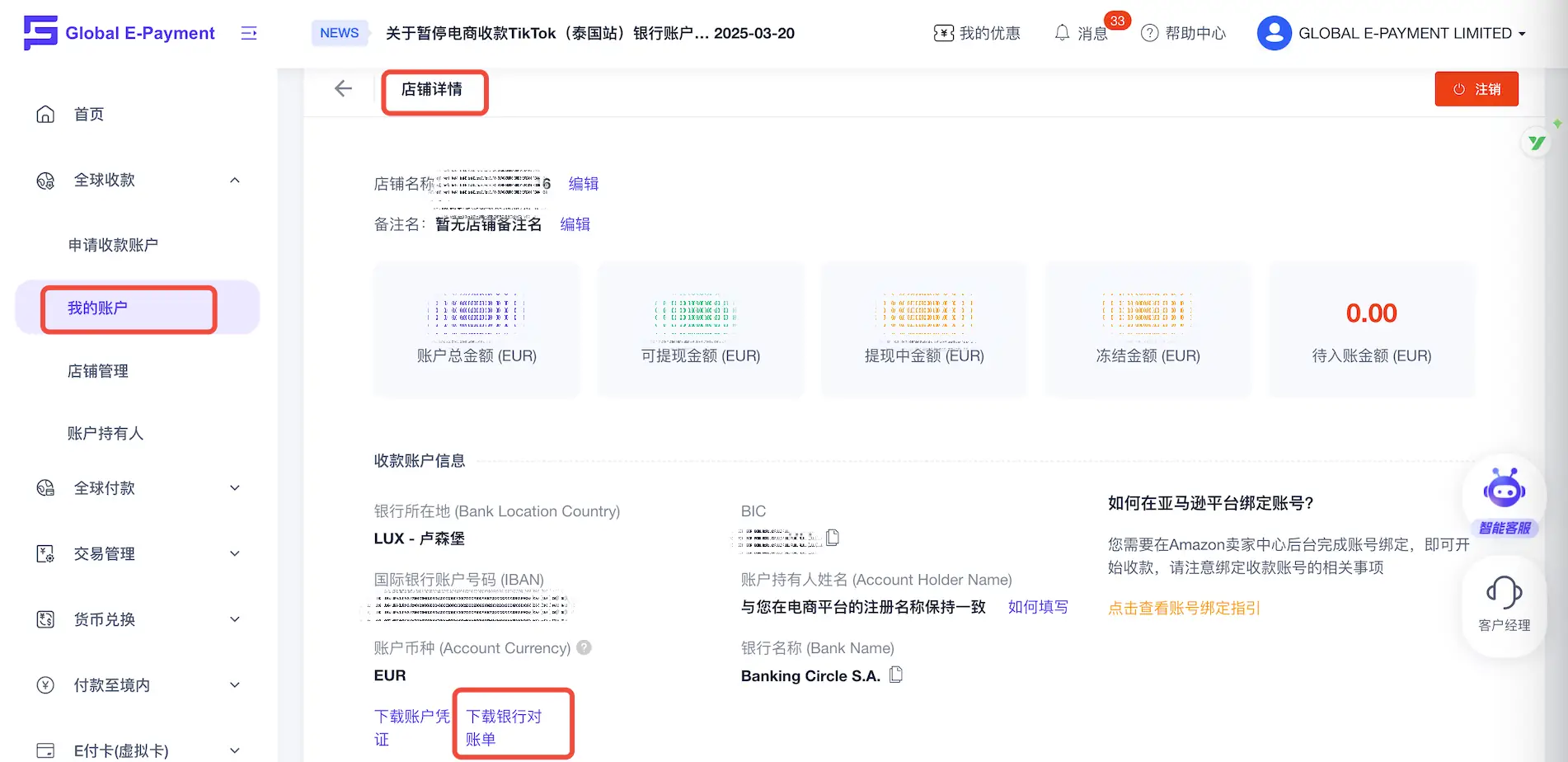Viewport: 1568px width, 762px height.
Task: Expand the 货币兑换 menu chevron
Action: (235, 619)
